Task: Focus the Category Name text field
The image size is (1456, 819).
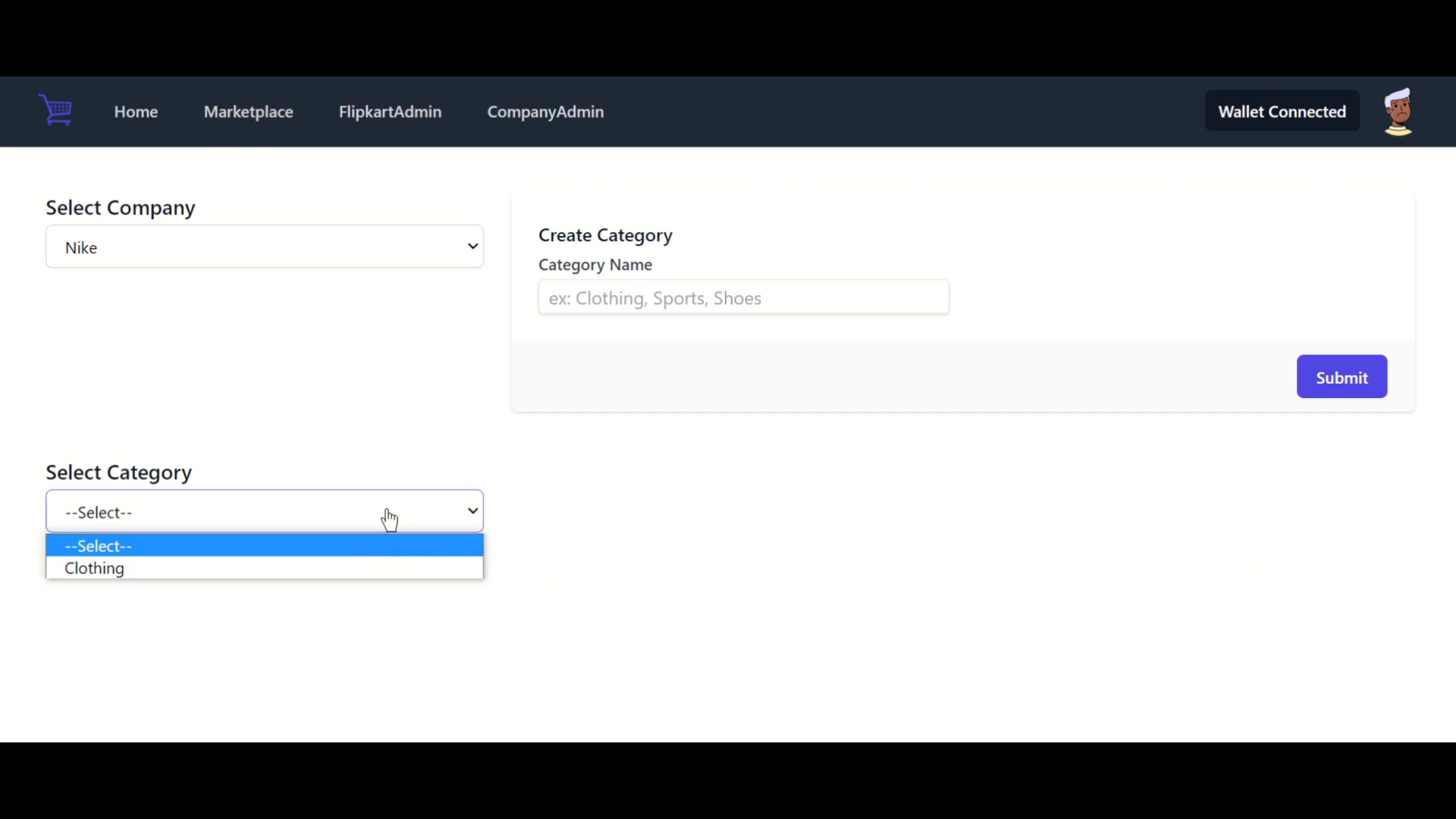Action: (743, 297)
